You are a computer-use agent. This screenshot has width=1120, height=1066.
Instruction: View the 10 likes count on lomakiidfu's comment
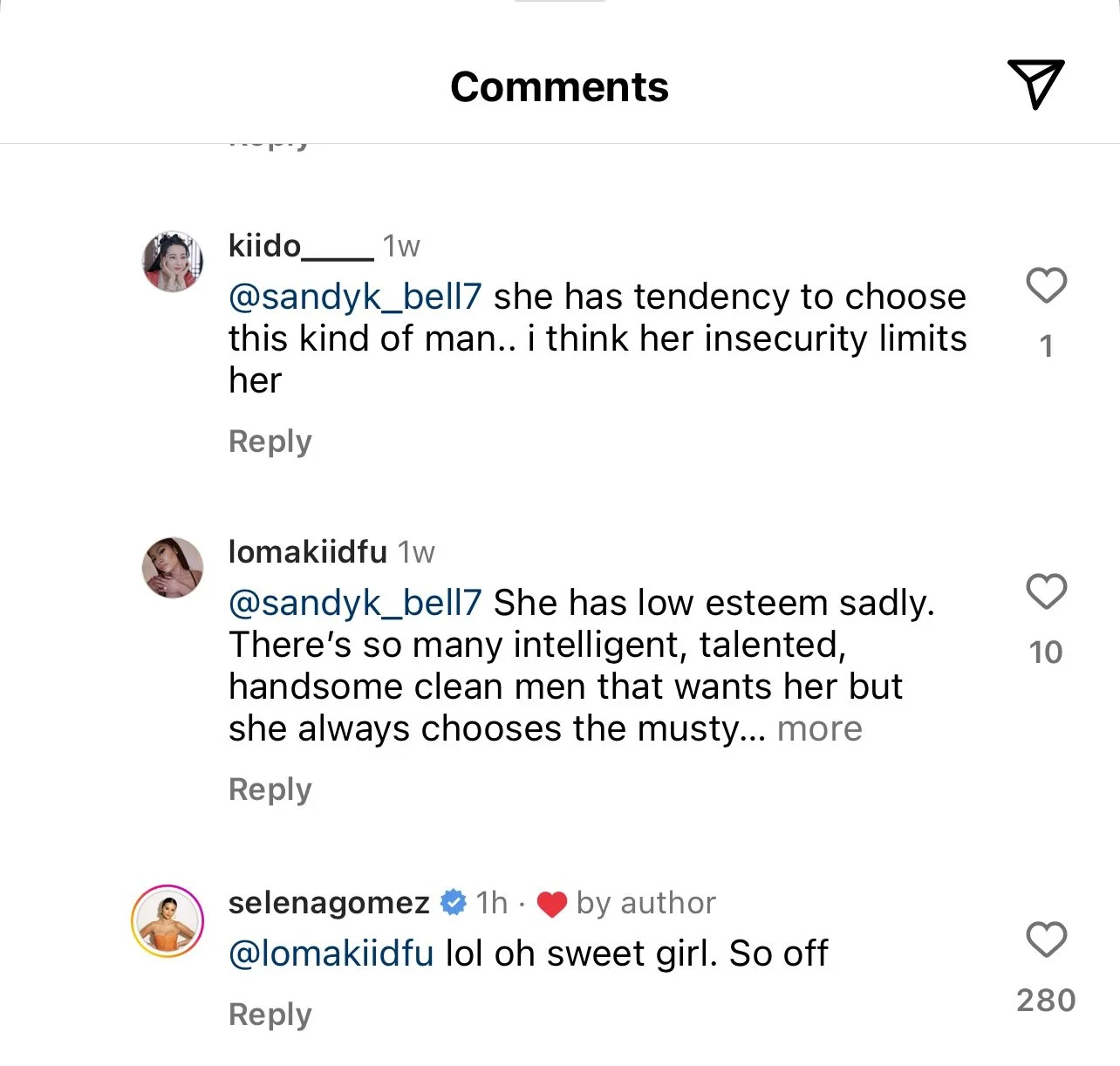[x=1046, y=653]
